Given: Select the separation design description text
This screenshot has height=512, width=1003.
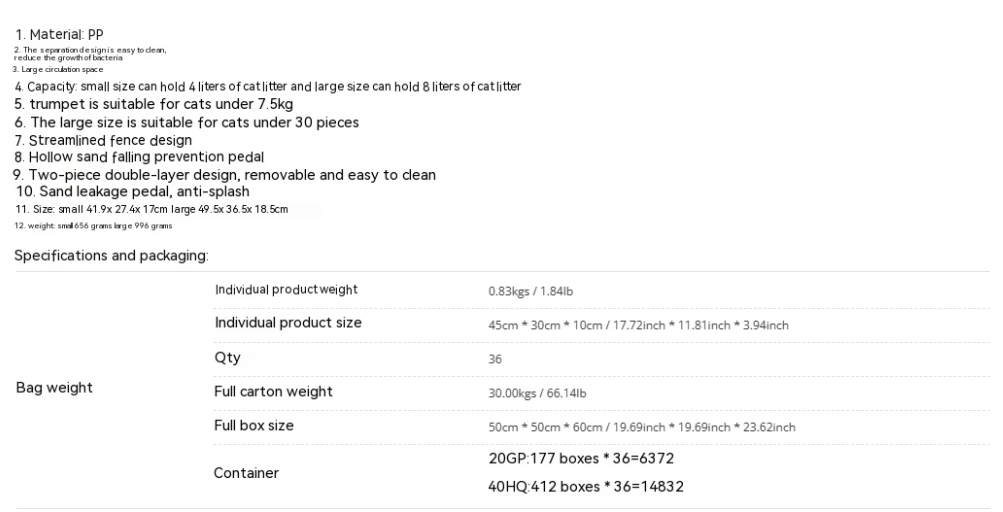Looking at the screenshot, I should coord(90,54).
